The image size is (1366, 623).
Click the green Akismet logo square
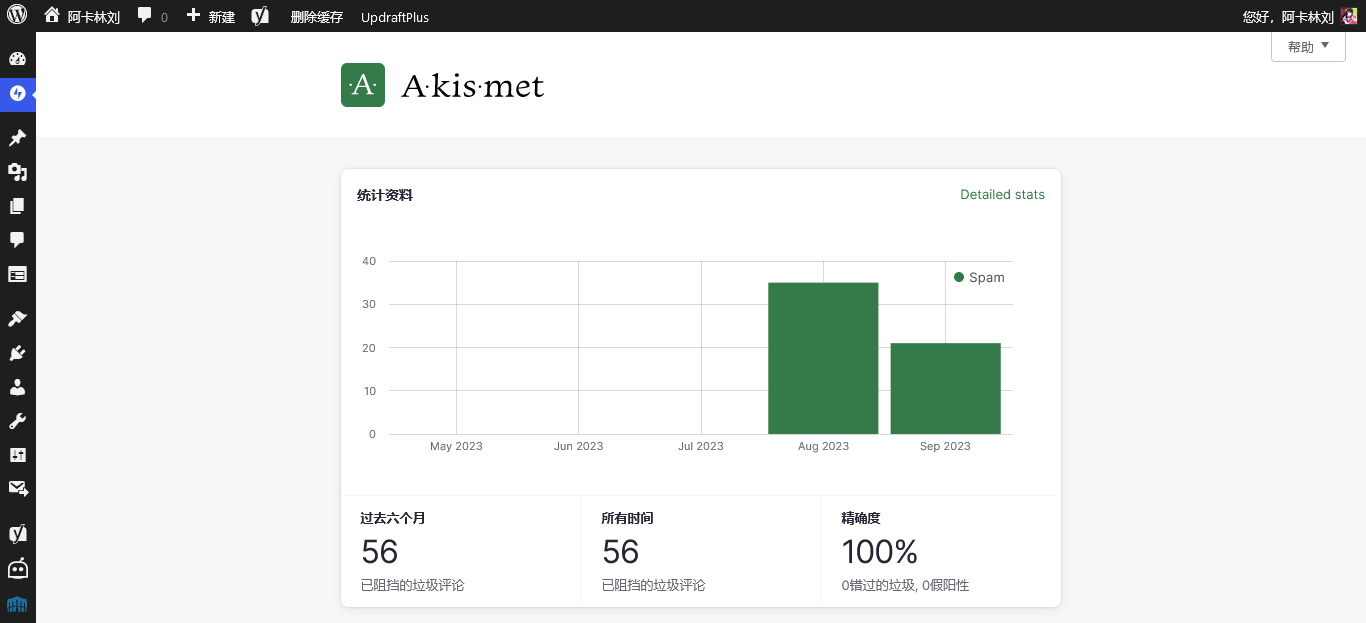coord(363,85)
